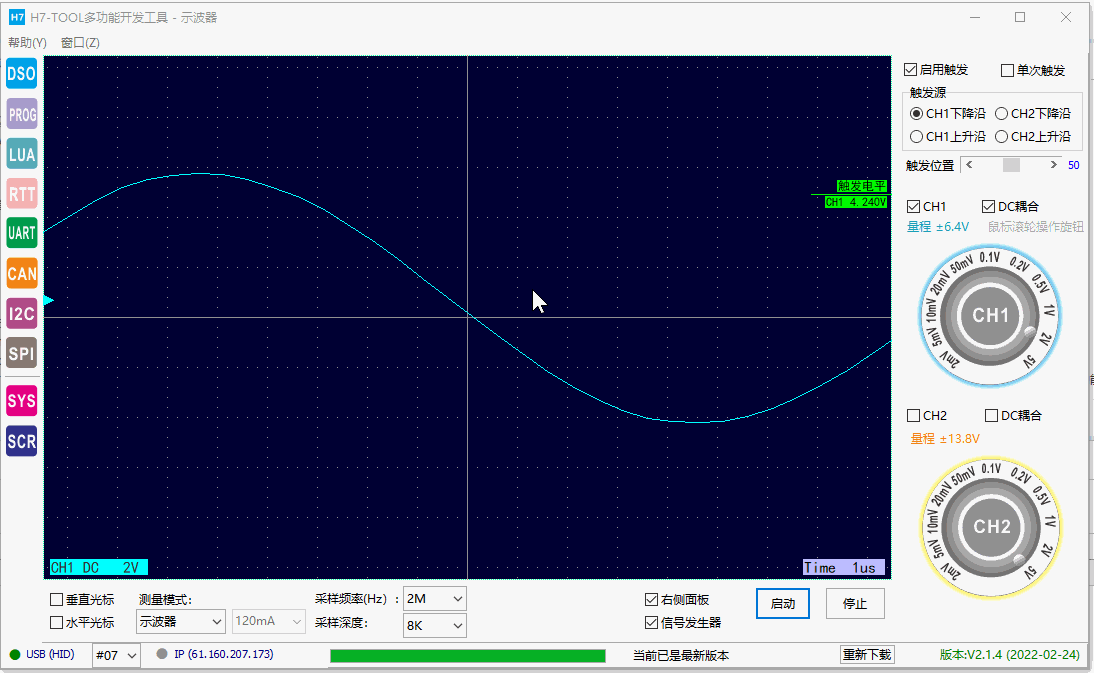Open the 窗口(Z) menu
The image size is (1094, 673).
pyautogui.click(x=80, y=43)
